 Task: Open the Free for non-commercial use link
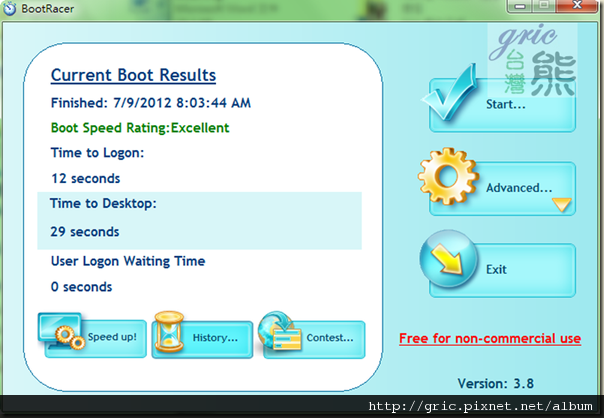[490, 339]
